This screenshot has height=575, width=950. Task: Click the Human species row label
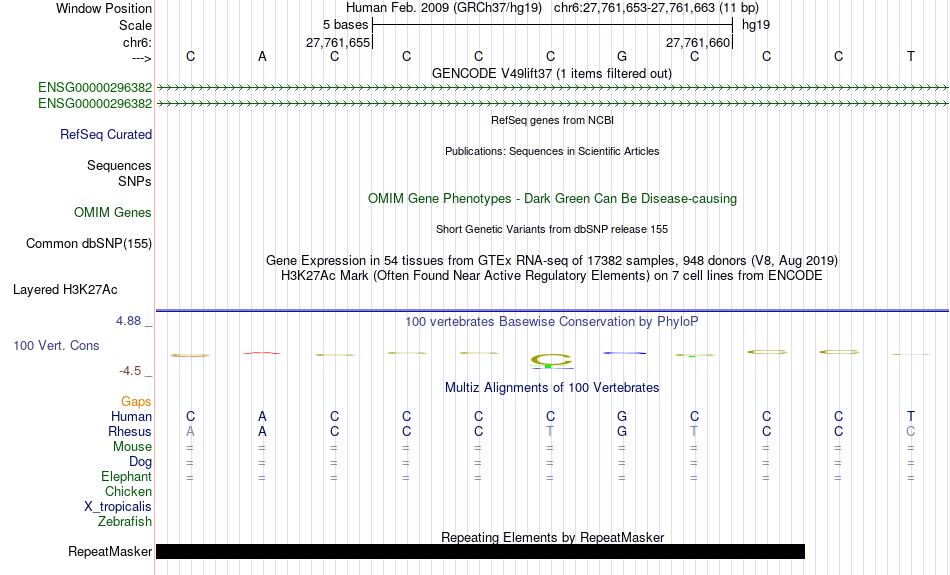coord(131,416)
